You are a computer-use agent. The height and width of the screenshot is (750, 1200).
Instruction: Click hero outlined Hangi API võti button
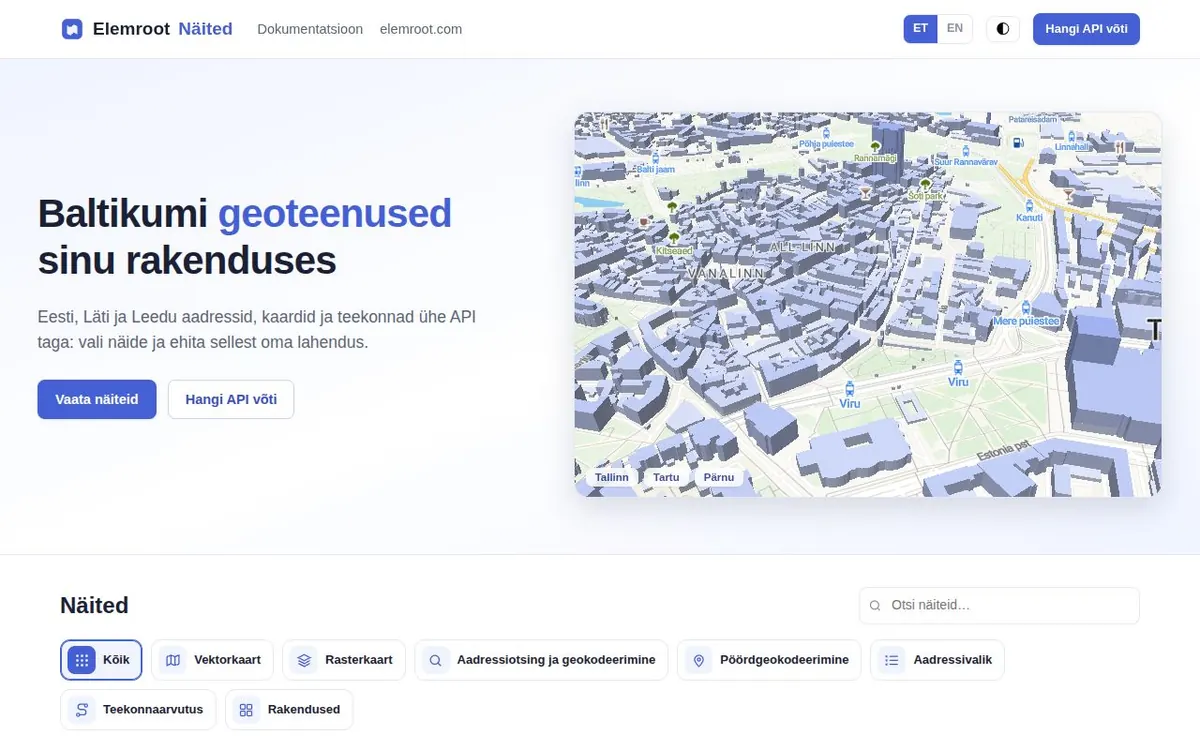point(231,399)
